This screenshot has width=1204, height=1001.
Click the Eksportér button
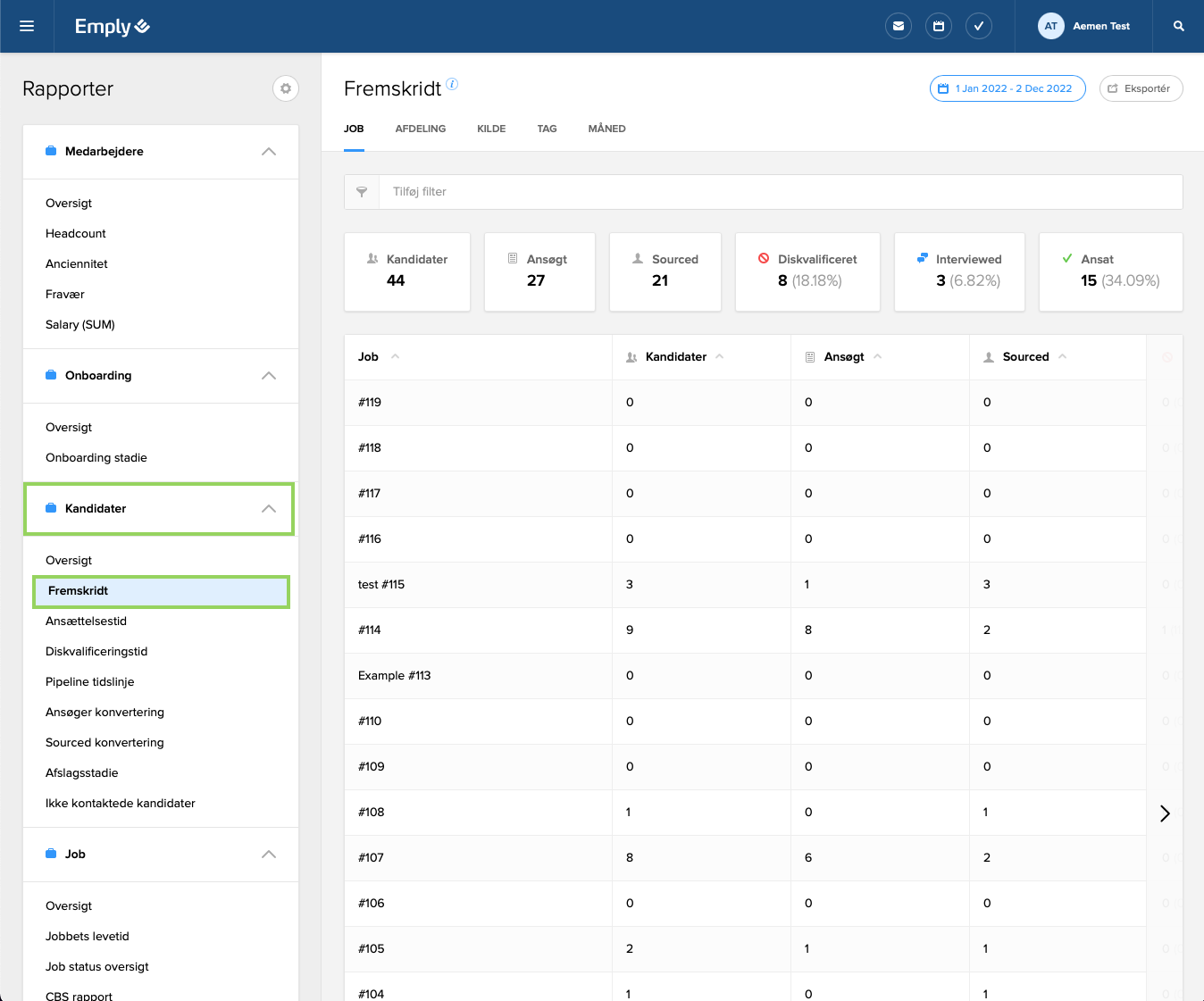coord(1141,88)
